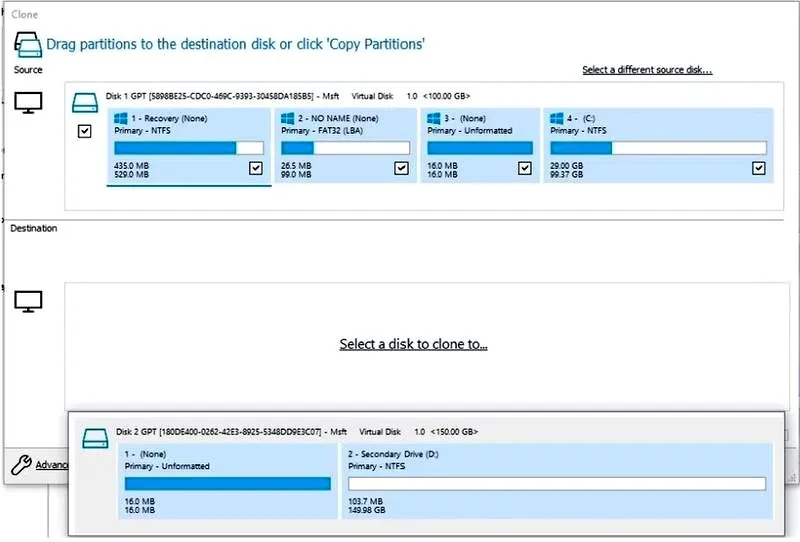Click 'Select a disk to clone to' link
Screen dimensions: 800x542
413,344
